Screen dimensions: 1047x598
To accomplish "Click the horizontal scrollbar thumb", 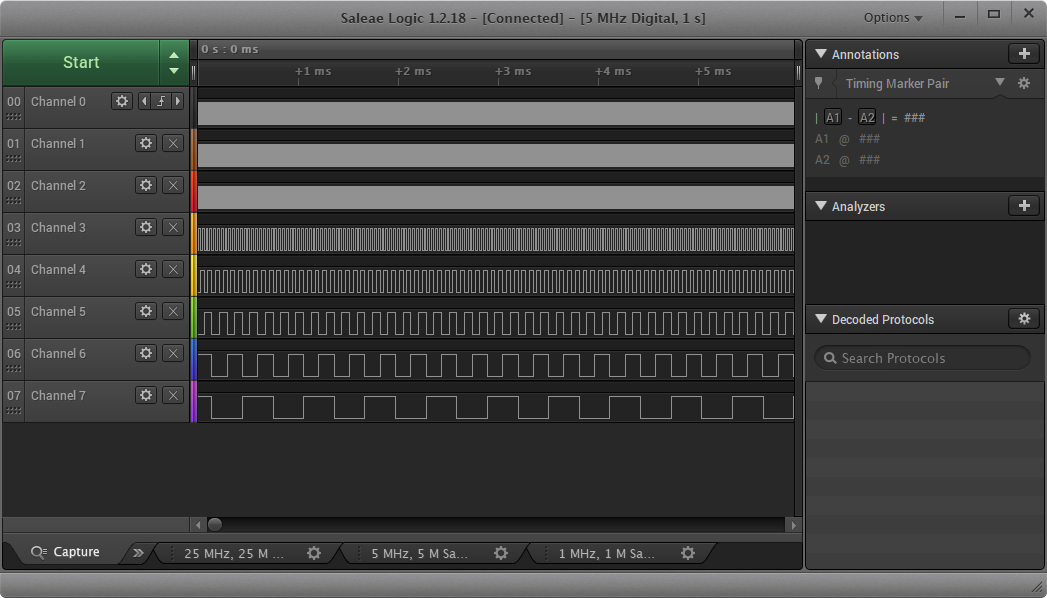I will coord(214,524).
